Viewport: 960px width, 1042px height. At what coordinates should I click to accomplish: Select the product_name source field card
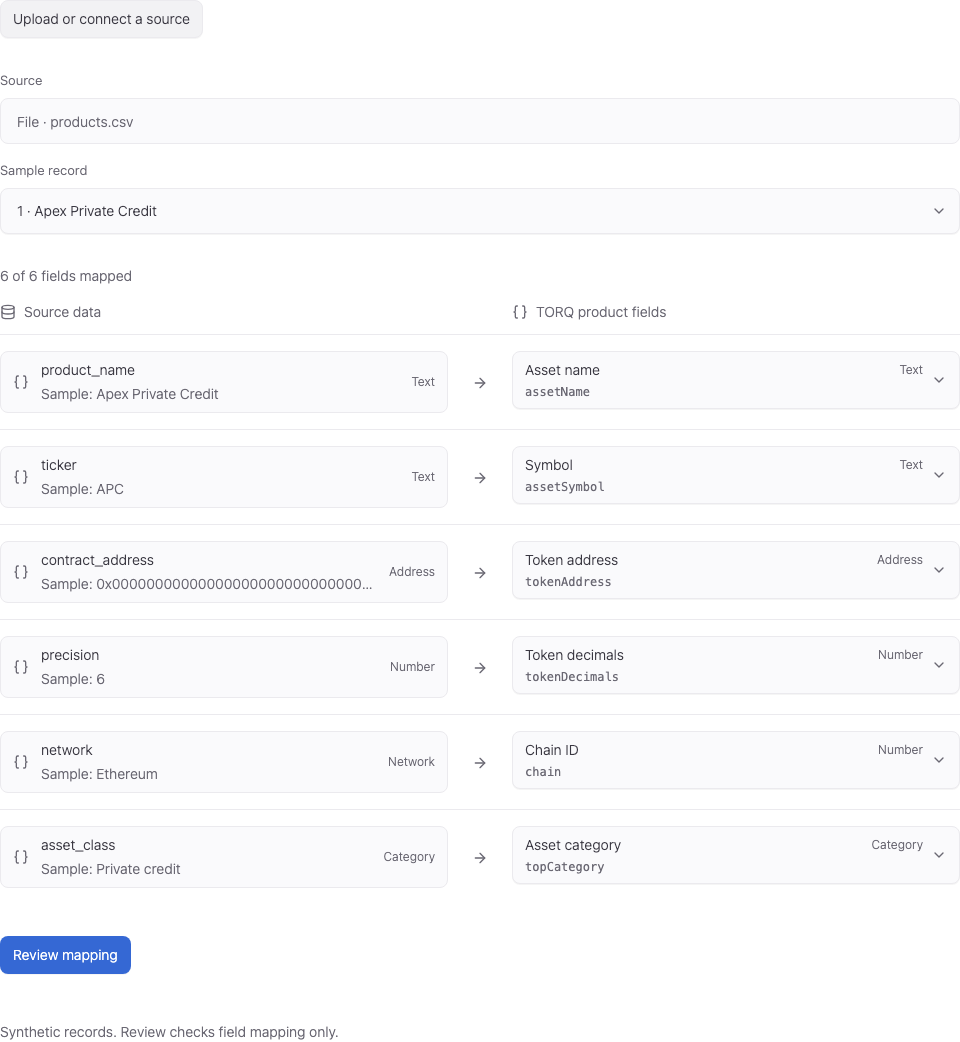[224, 382]
